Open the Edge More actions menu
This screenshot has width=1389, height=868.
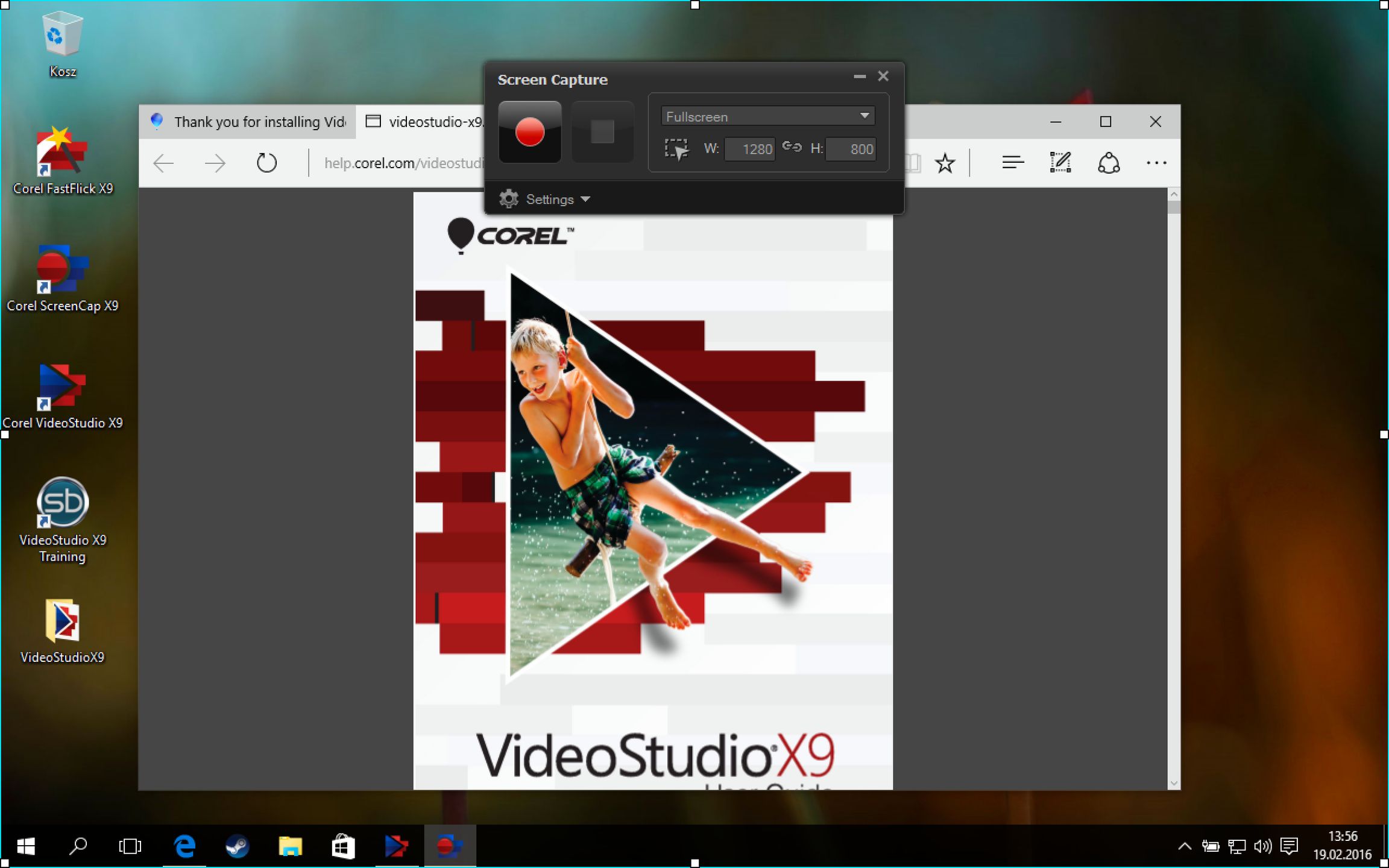(1156, 163)
